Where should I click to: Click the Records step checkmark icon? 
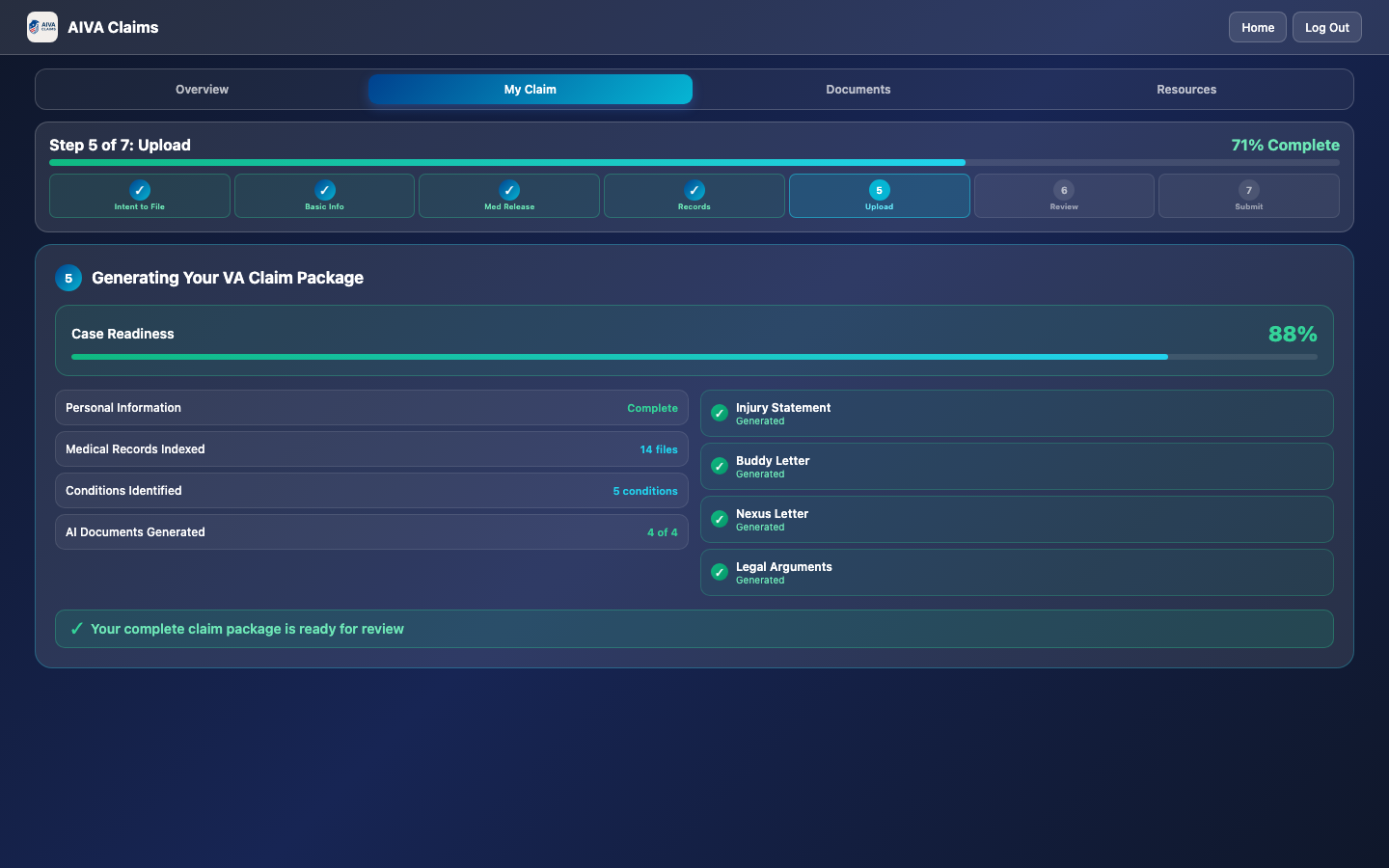tap(694, 190)
